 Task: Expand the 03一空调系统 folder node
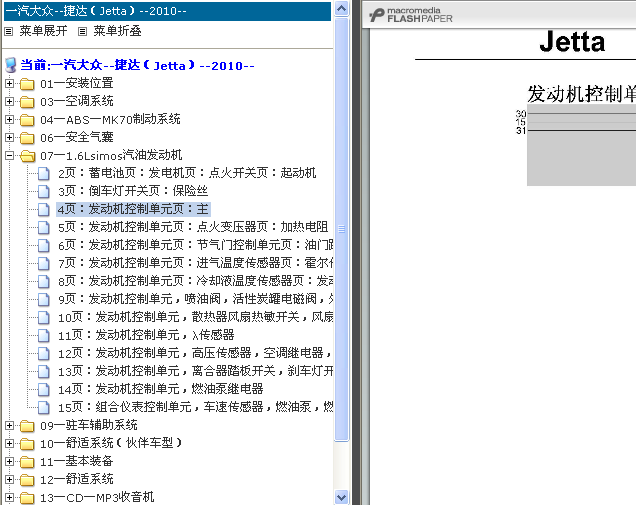coord(9,101)
